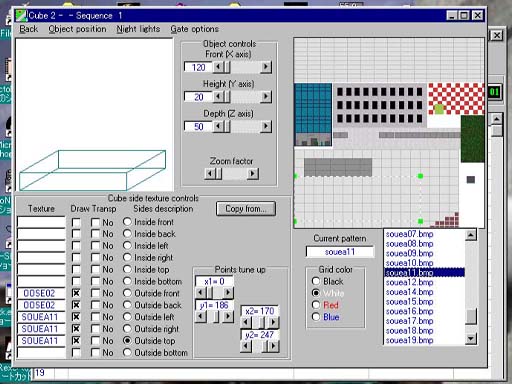Increase Depth Z axis with right arrow
Viewport: 512px width, 384px height.
pyautogui.click(x=266, y=126)
